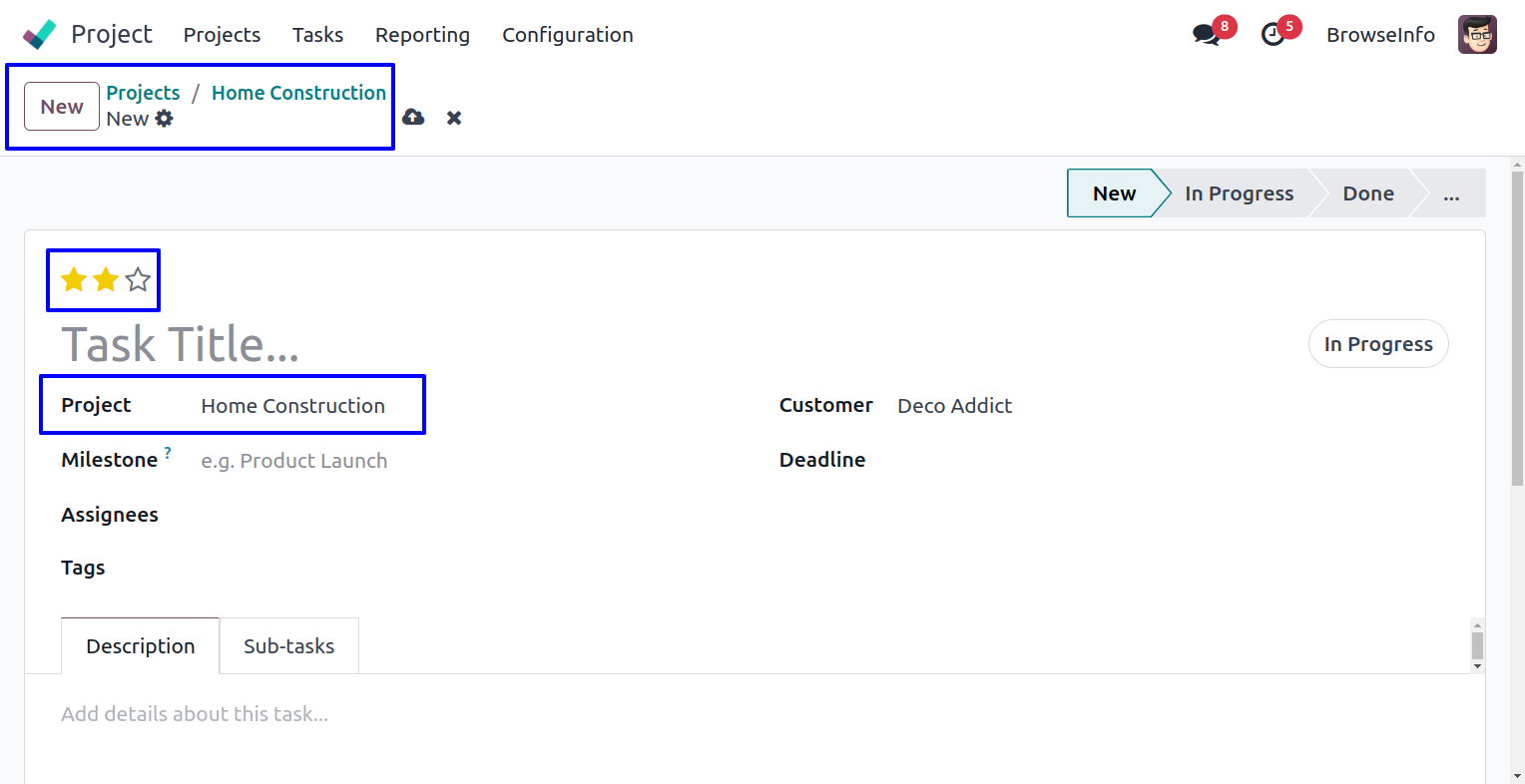The height and width of the screenshot is (784, 1525).
Task: Set priority with the first star
Action: [74, 280]
